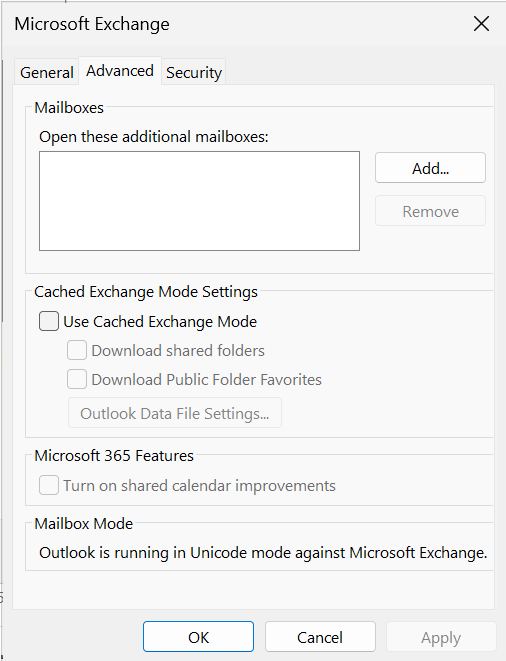Open the Security tab
Image resolution: width=506 pixels, height=661 pixels.
click(194, 72)
